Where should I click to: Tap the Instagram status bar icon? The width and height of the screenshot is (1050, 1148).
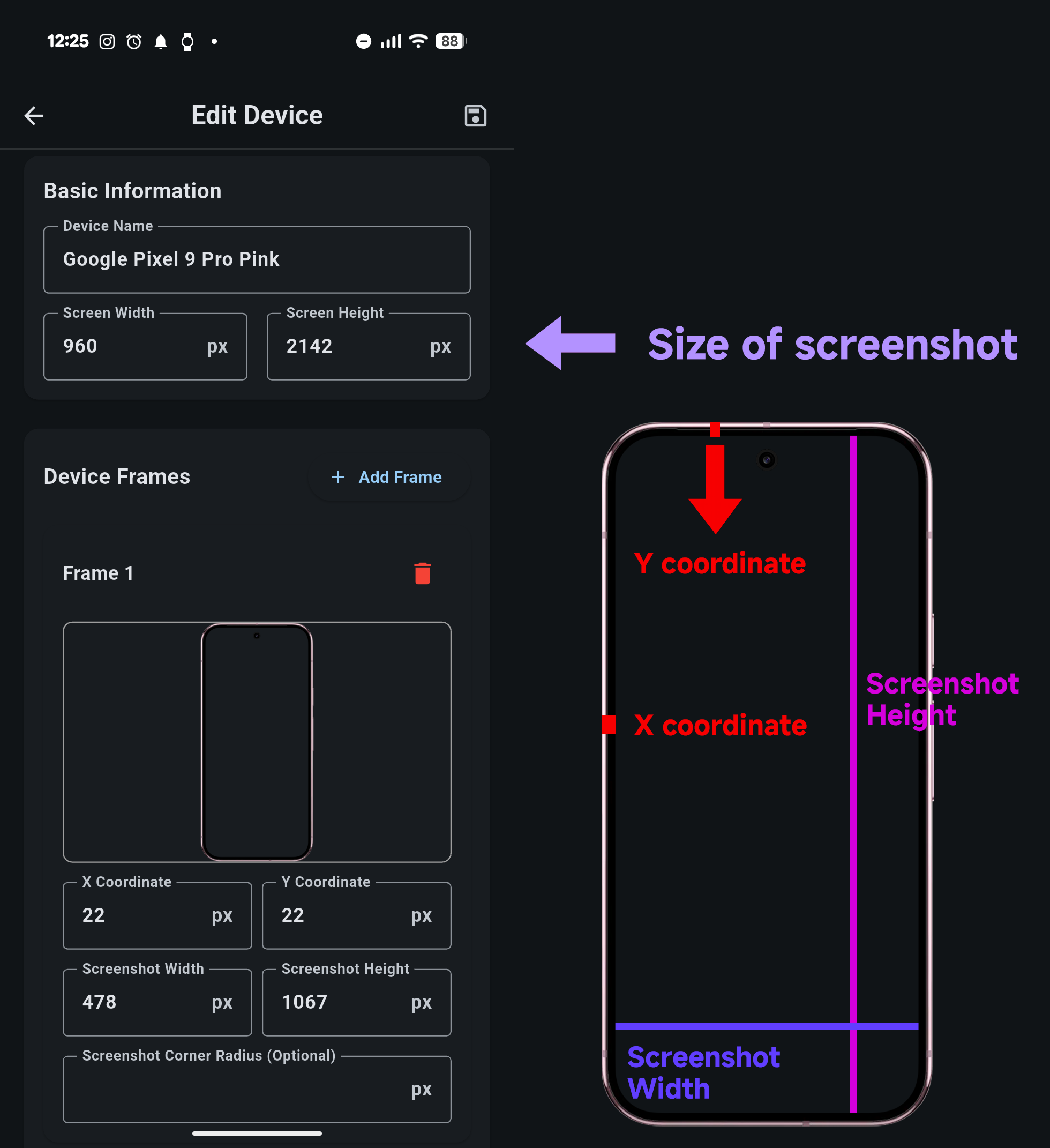pyautogui.click(x=107, y=41)
